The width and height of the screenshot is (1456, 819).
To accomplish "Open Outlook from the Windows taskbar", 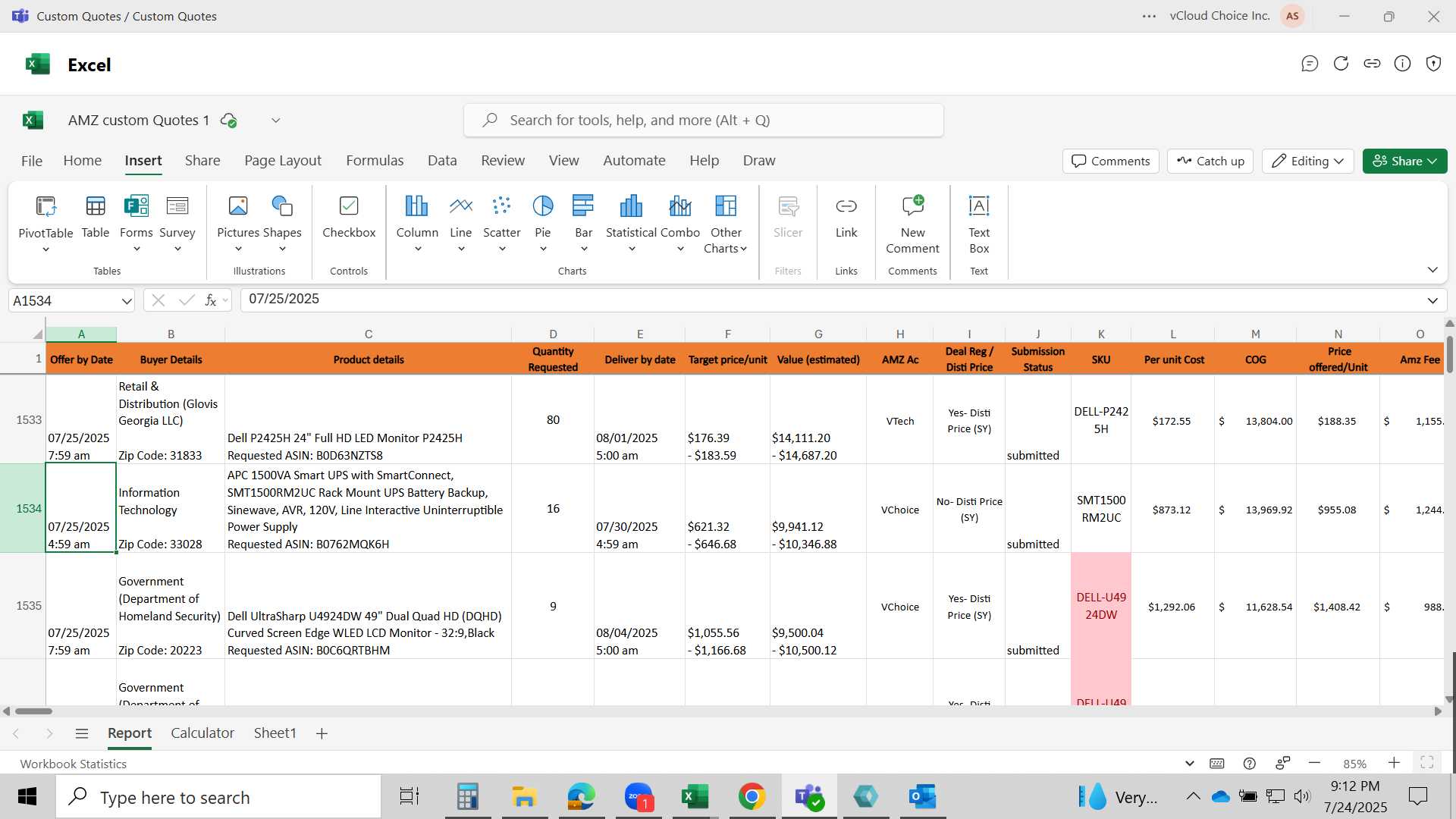I will [x=922, y=797].
